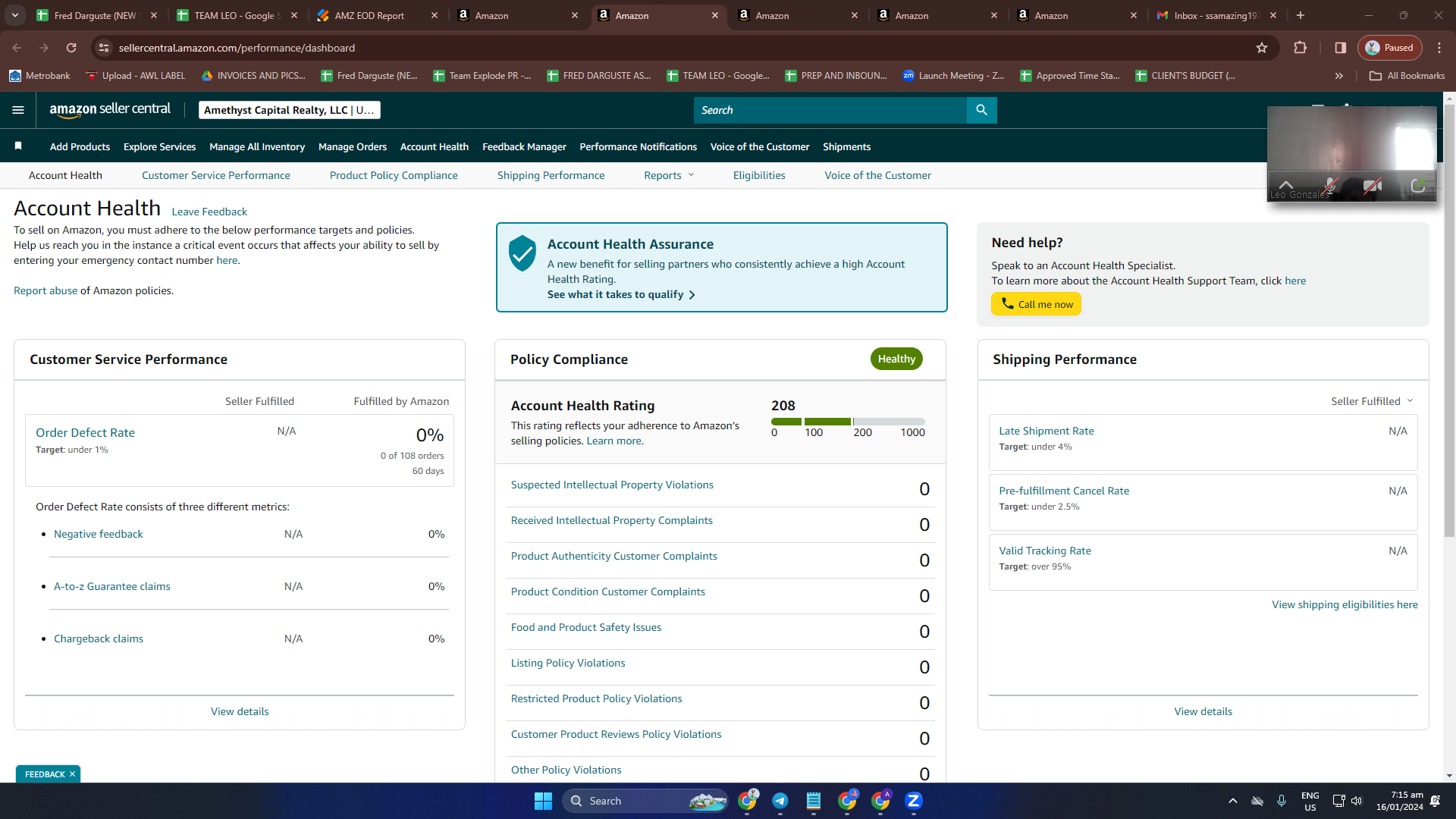Click the Account Health Rating progress bar
Viewport: 1456px width, 819px height.
pos(848,422)
